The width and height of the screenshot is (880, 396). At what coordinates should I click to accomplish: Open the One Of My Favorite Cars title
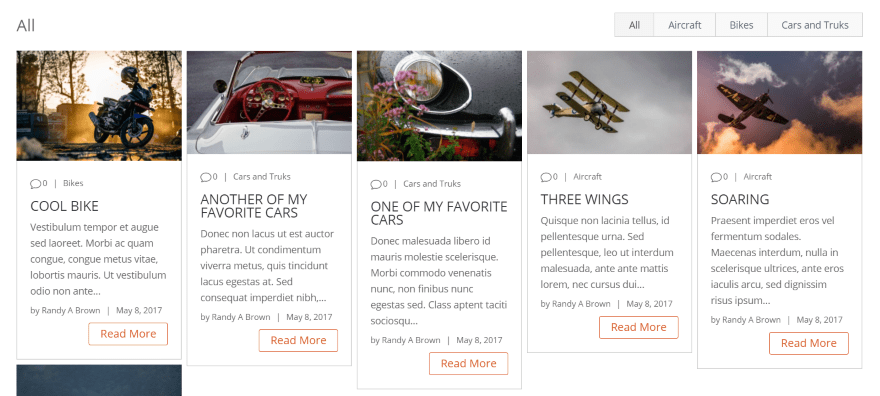(x=439, y=213)
